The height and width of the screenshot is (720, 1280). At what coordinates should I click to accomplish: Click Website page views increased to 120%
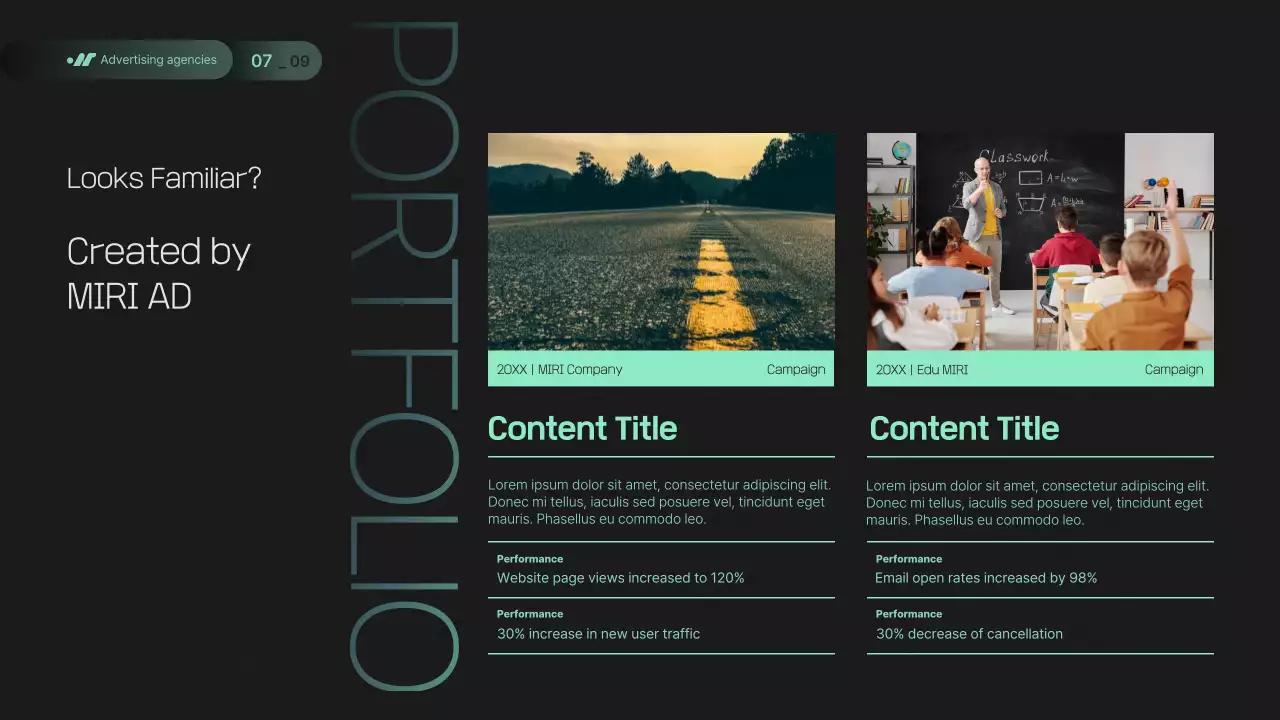point(620,578)
